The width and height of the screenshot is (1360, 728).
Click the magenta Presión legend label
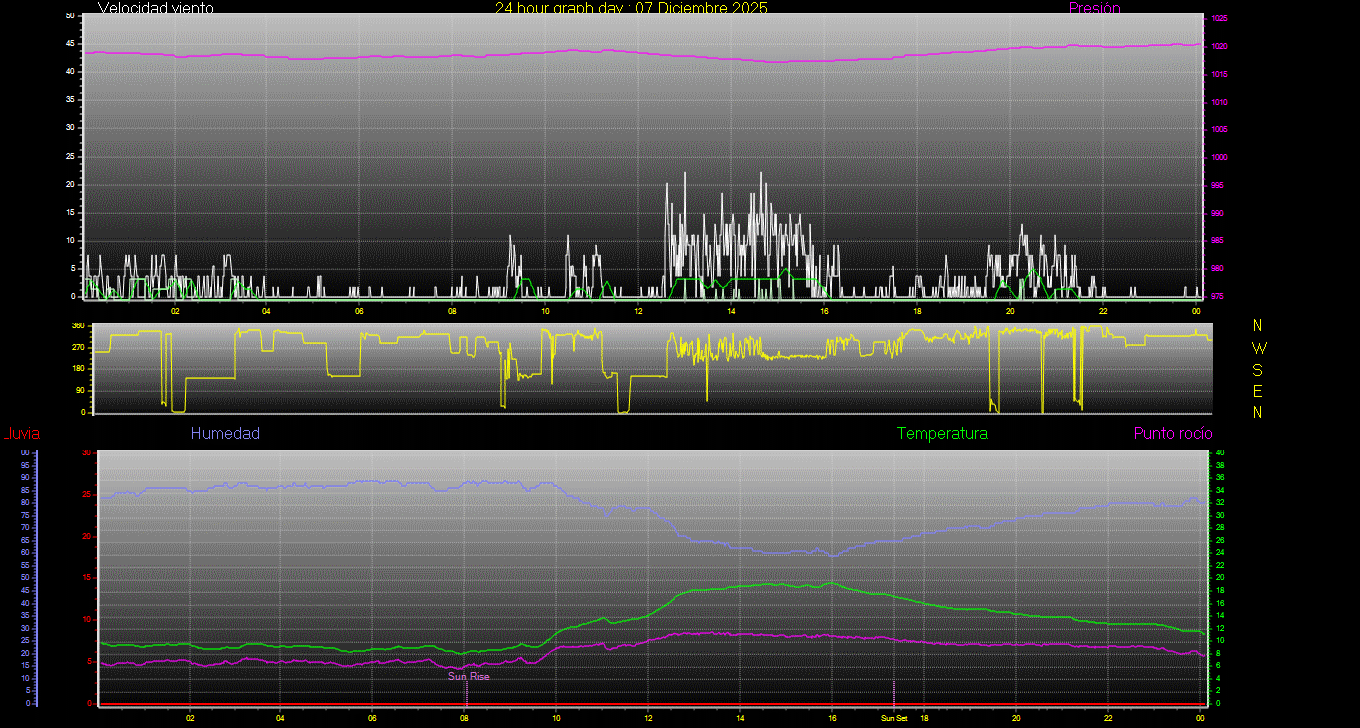pos(1094,8)
